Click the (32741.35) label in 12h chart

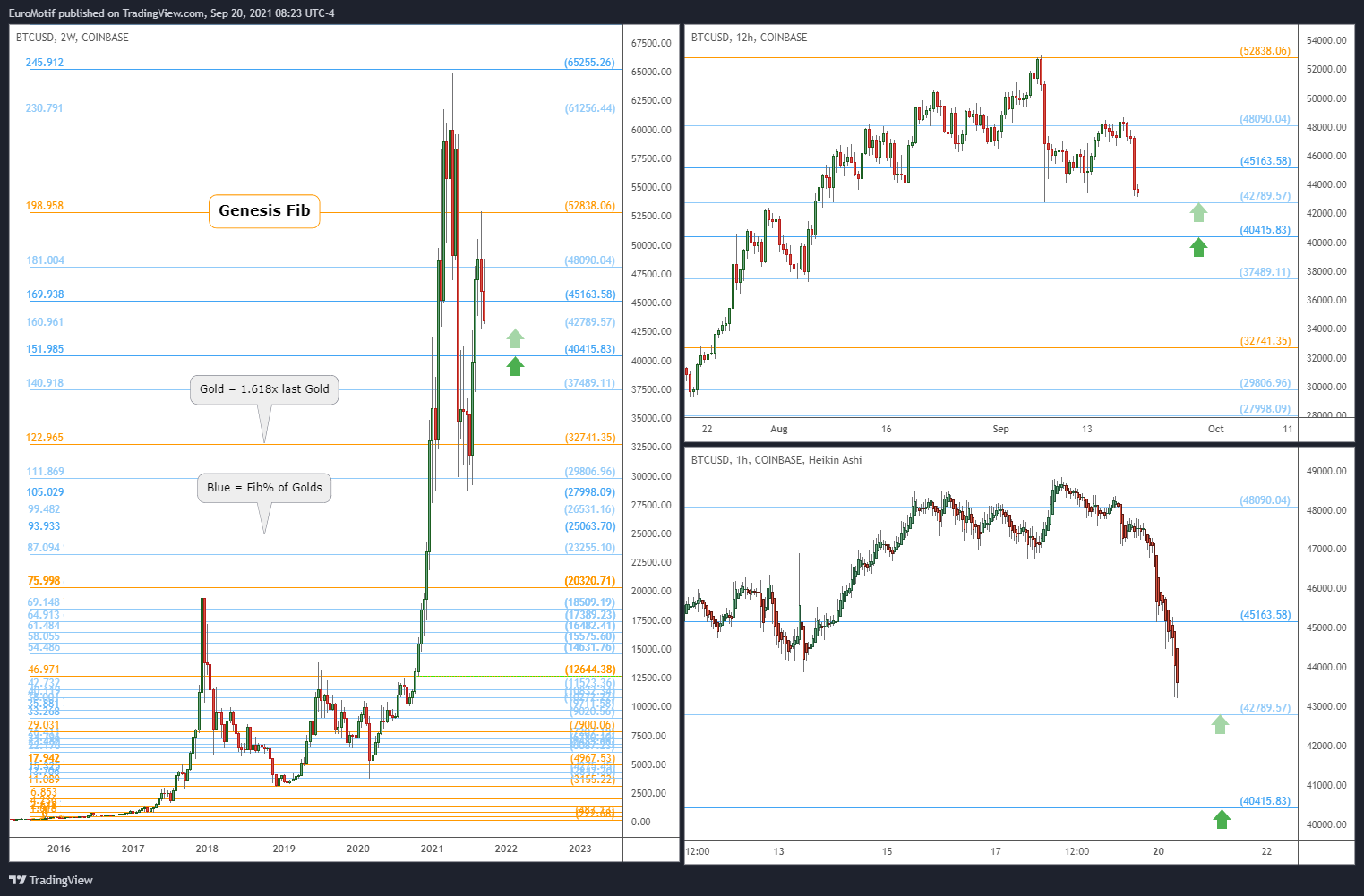click(x=1265, y=341)
